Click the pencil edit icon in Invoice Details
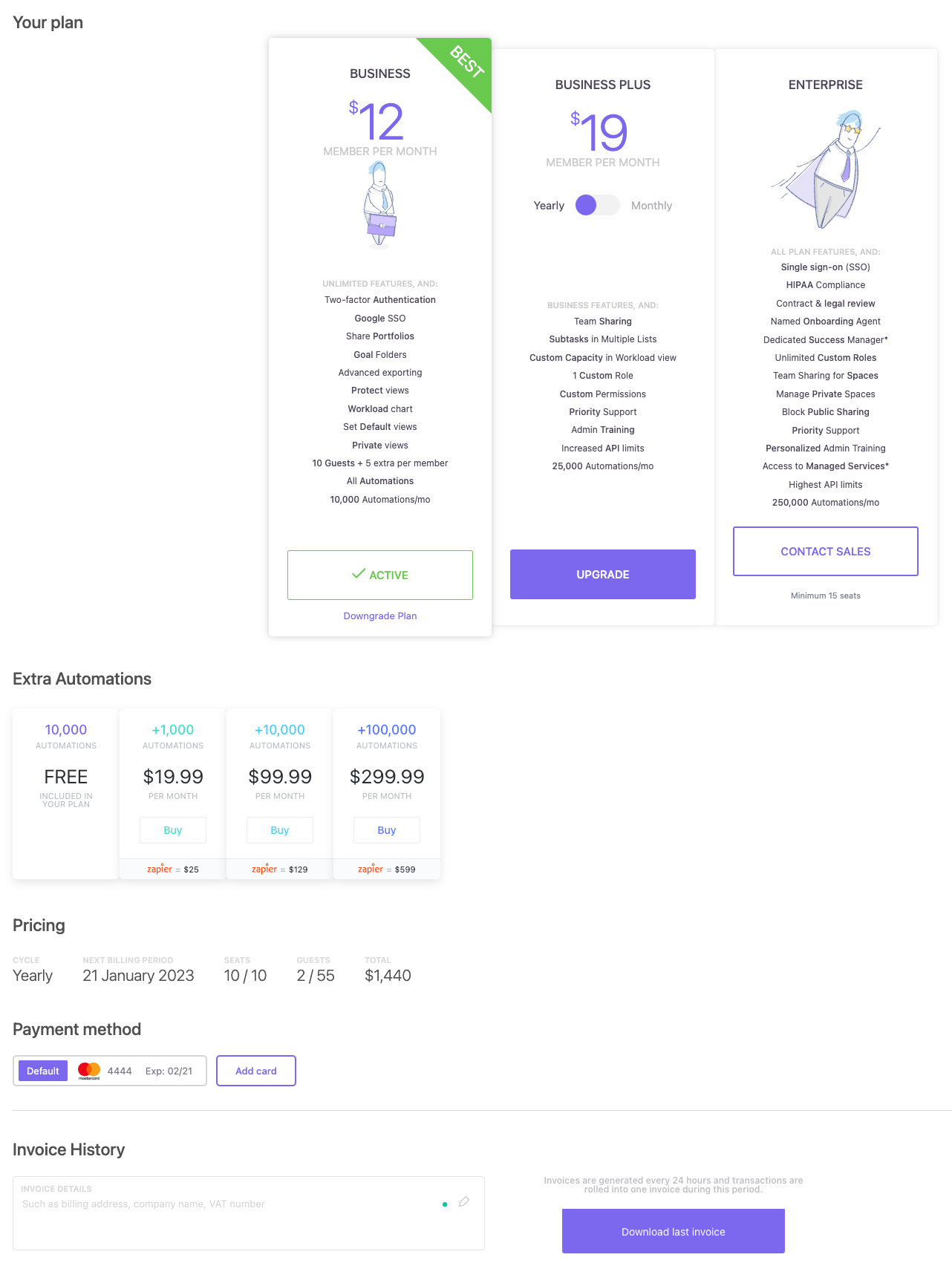This screenshot has height=1266, width=952. [x=464, y=1201]
